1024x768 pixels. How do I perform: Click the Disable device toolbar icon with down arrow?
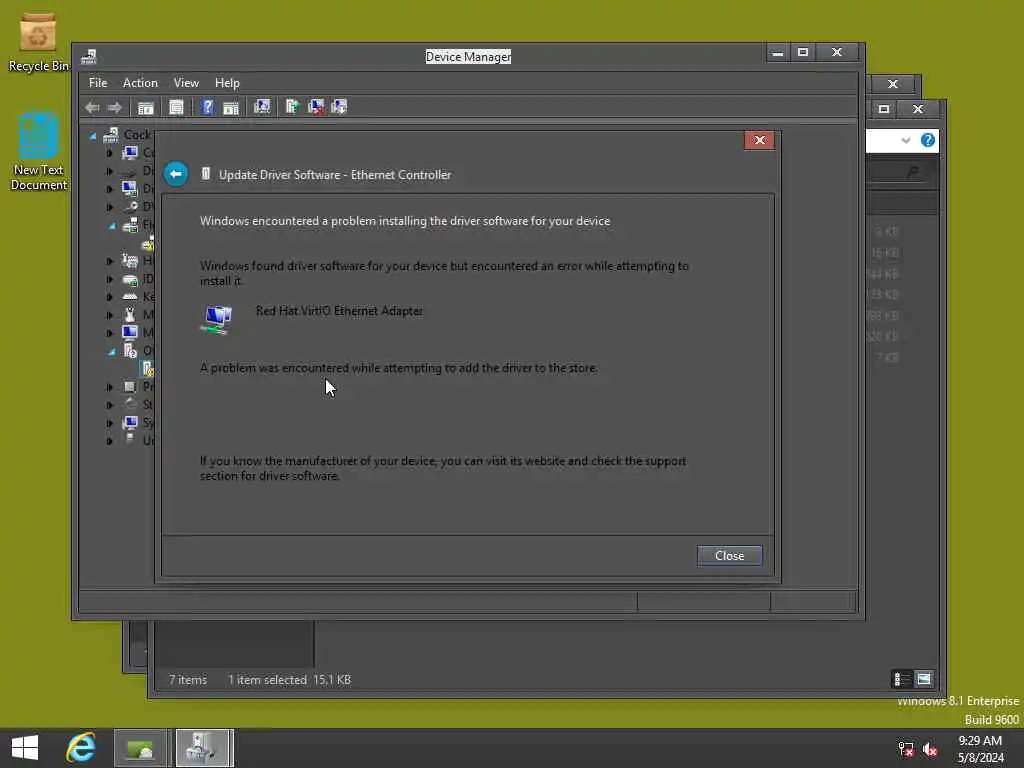(x=339, y=107)
